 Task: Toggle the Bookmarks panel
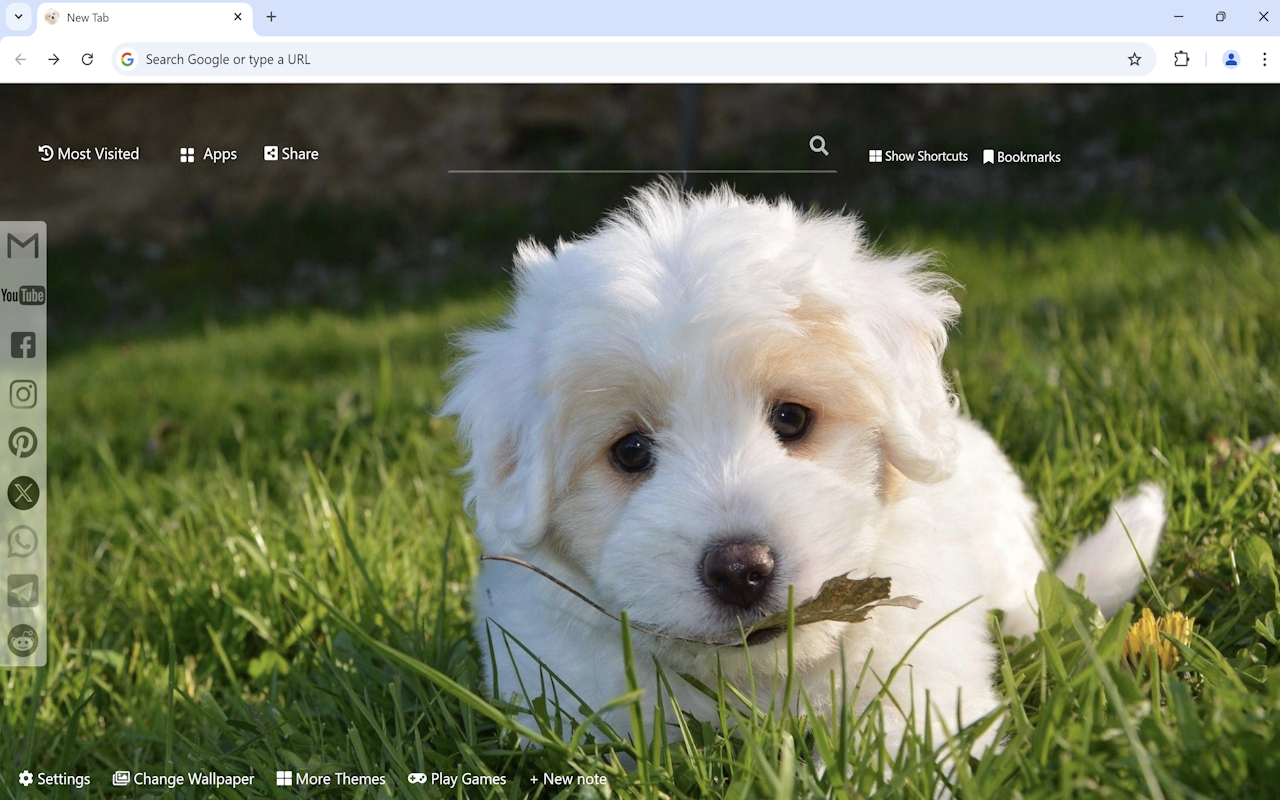pos(1022,156)
